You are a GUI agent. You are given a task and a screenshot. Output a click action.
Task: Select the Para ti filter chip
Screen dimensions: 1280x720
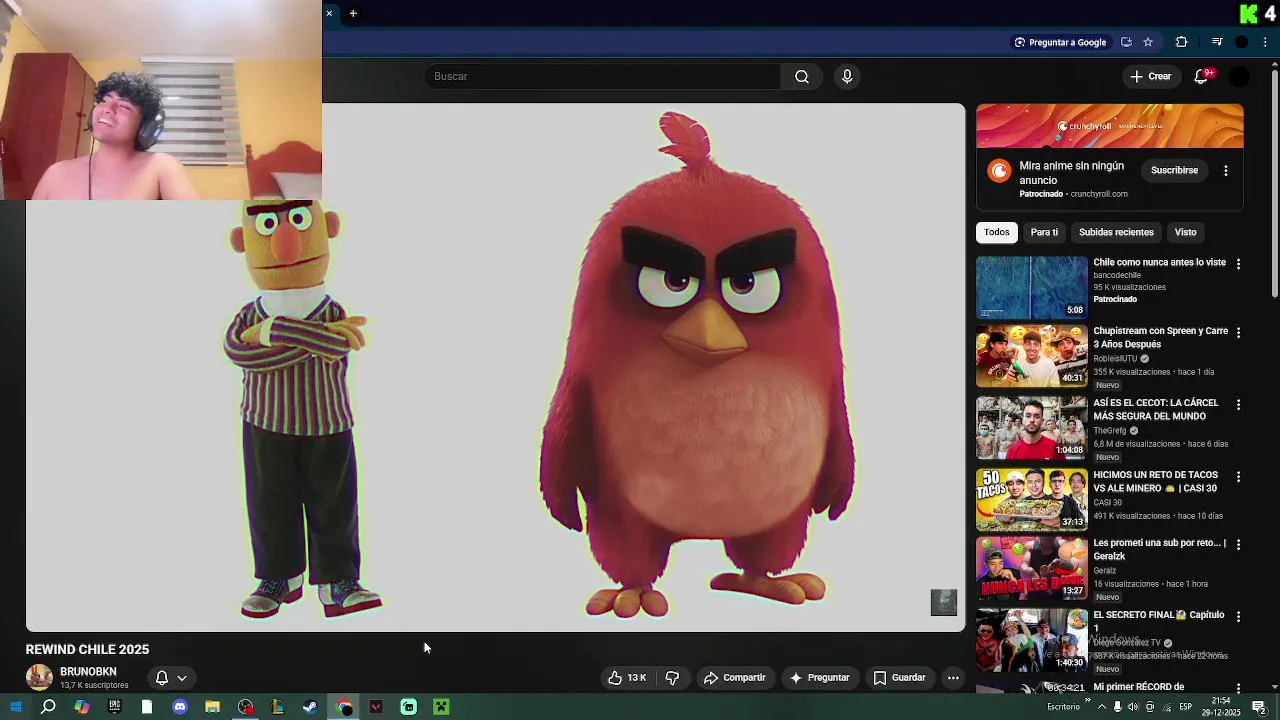(x=1044, y=232)
